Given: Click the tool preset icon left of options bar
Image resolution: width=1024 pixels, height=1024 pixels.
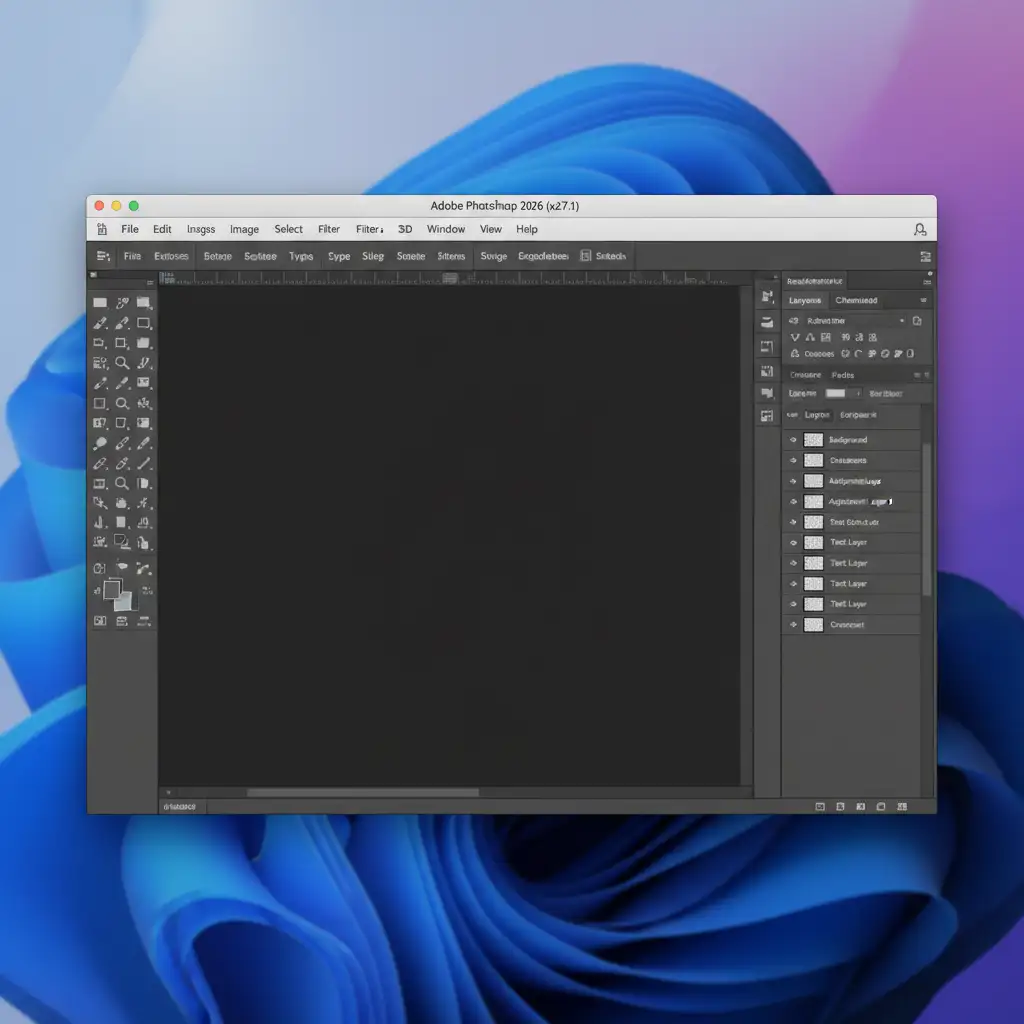Looking at the screenshot, I should (103, 257).
